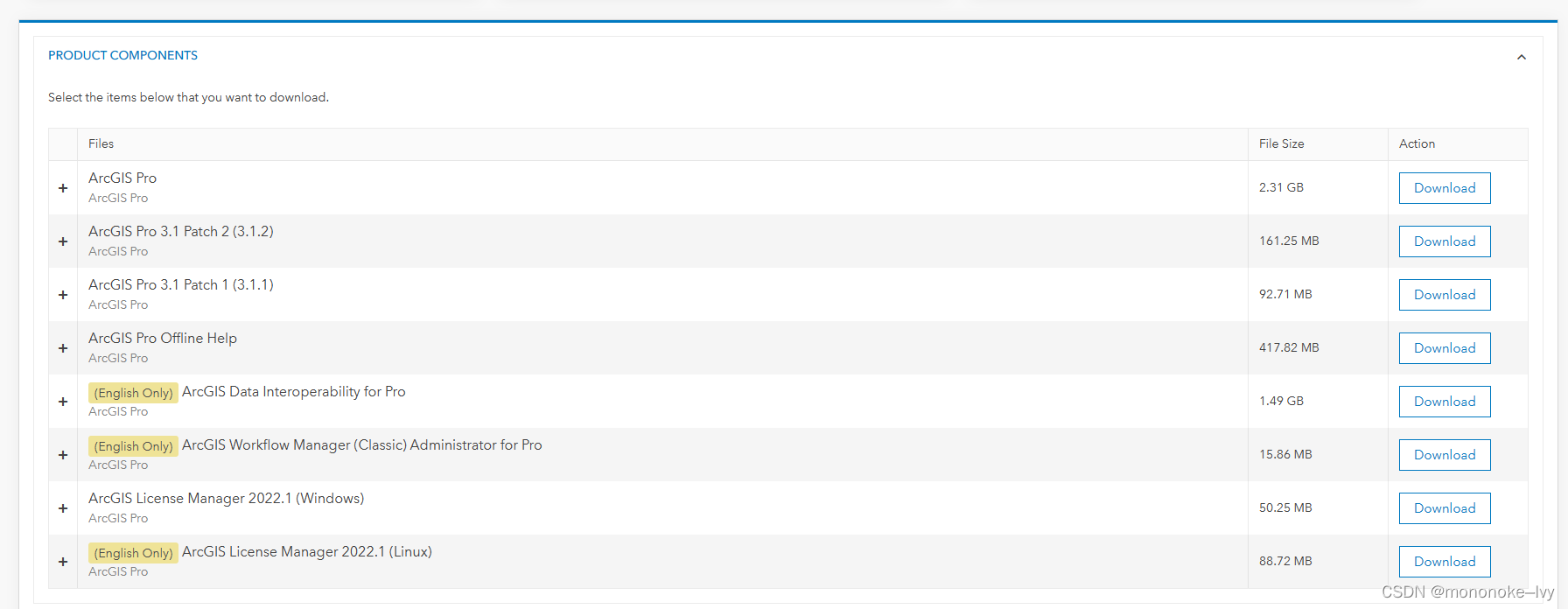This screenshot has width=1568, height=609.
Task: Expand the ArcGIS Data Interoperability for Pro row
Action: [63, 402]
